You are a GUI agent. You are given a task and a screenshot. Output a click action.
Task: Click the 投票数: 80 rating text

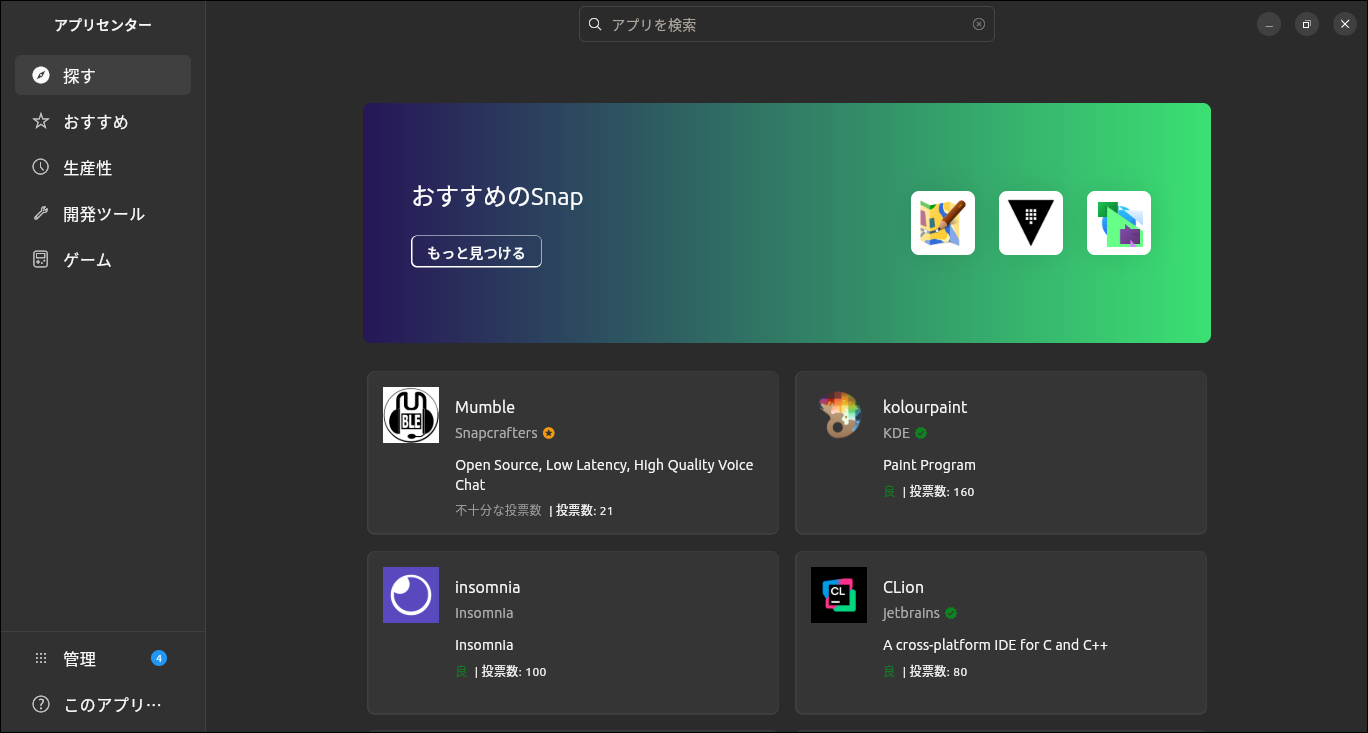tap(938, 671)
